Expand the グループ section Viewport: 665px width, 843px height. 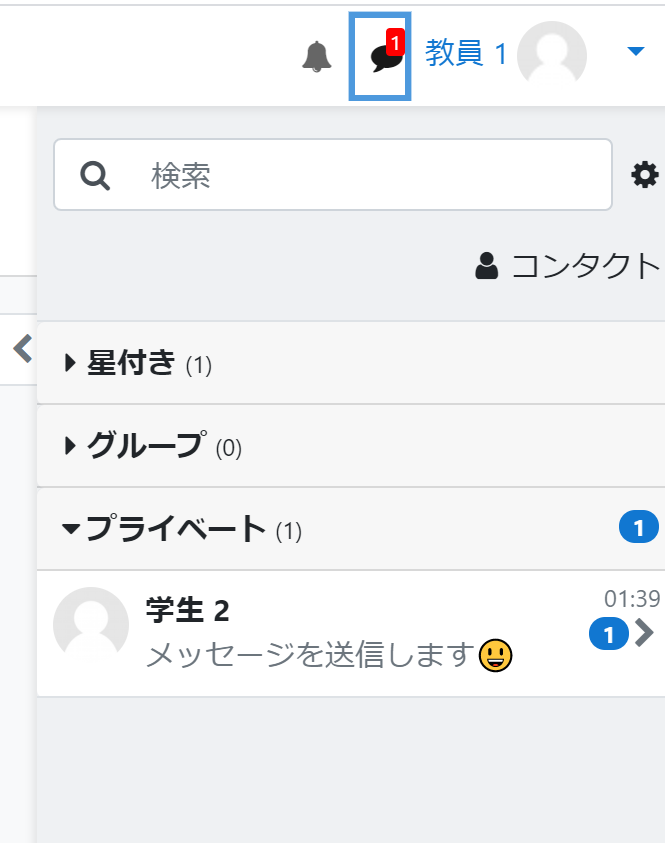[153, 446]
